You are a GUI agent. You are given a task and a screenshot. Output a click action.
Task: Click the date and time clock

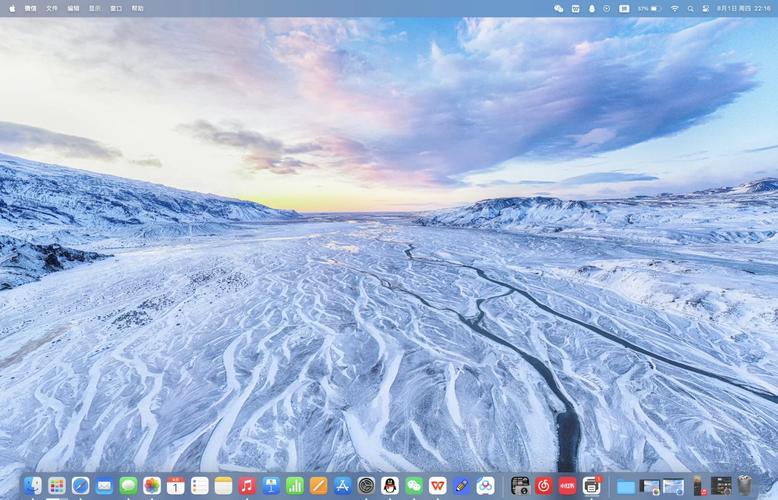pos(740,8)
